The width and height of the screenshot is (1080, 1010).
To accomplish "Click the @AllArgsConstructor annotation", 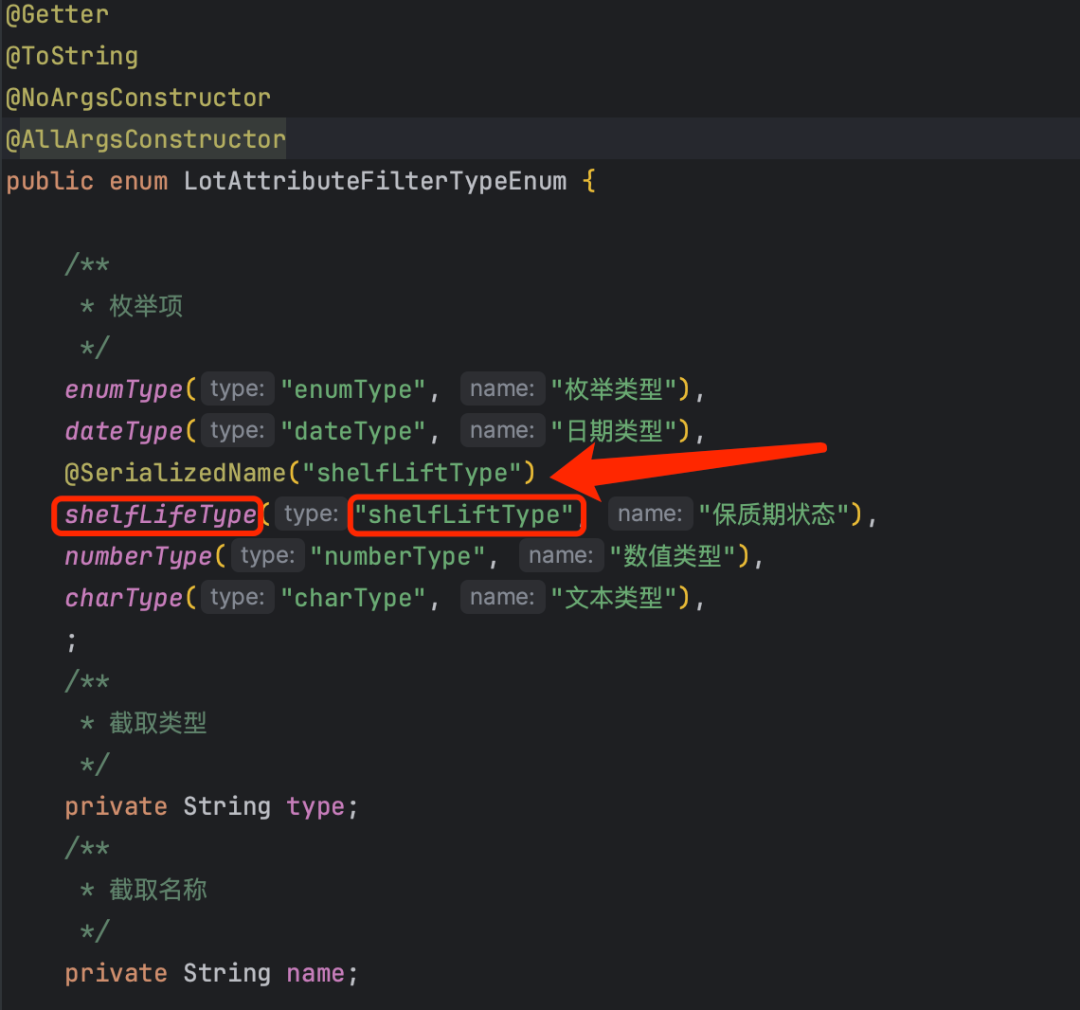I will click(145, 139).
